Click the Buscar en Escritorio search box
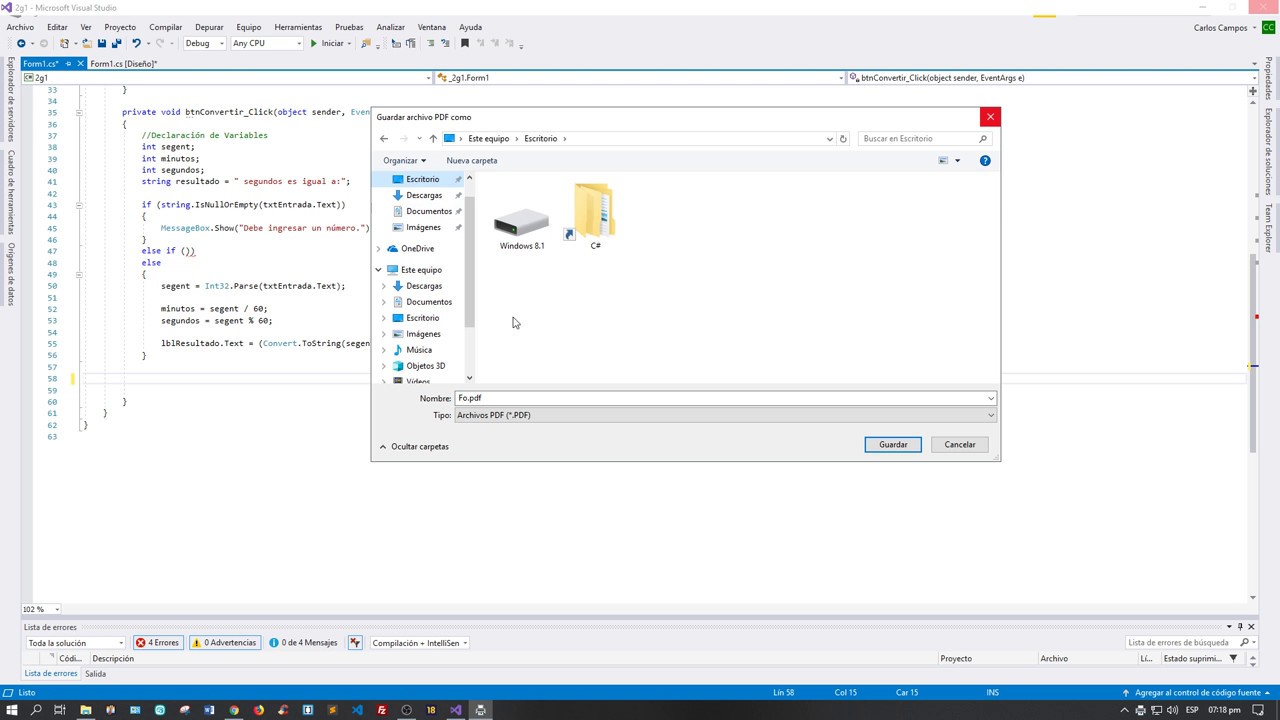 (925, 139)
